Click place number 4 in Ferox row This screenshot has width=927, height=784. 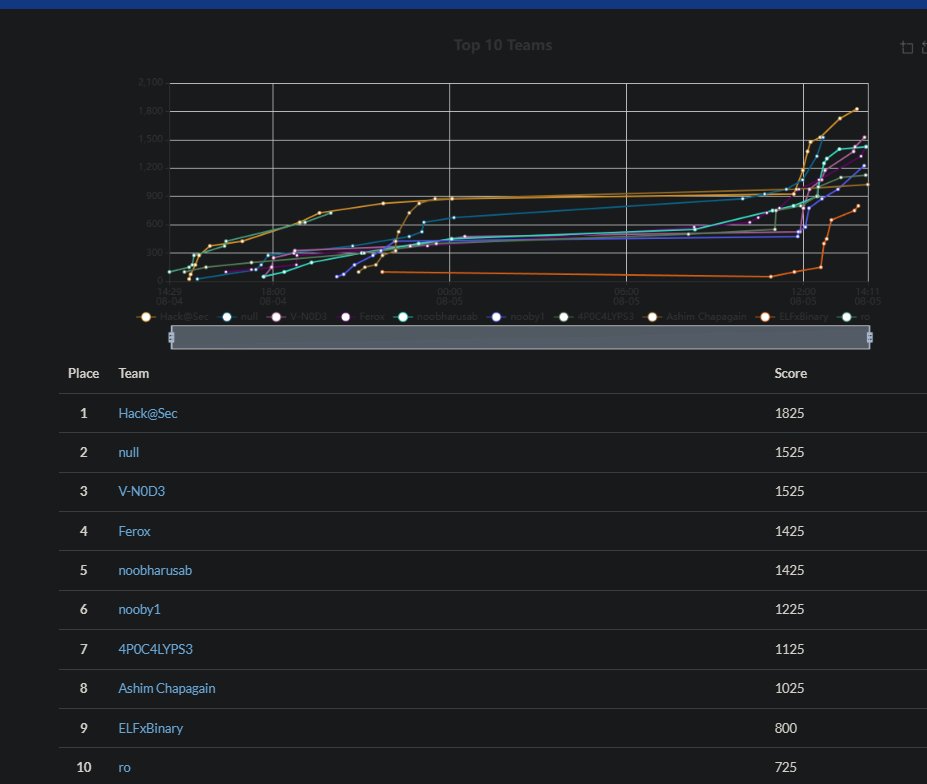(x=83, y=531)
